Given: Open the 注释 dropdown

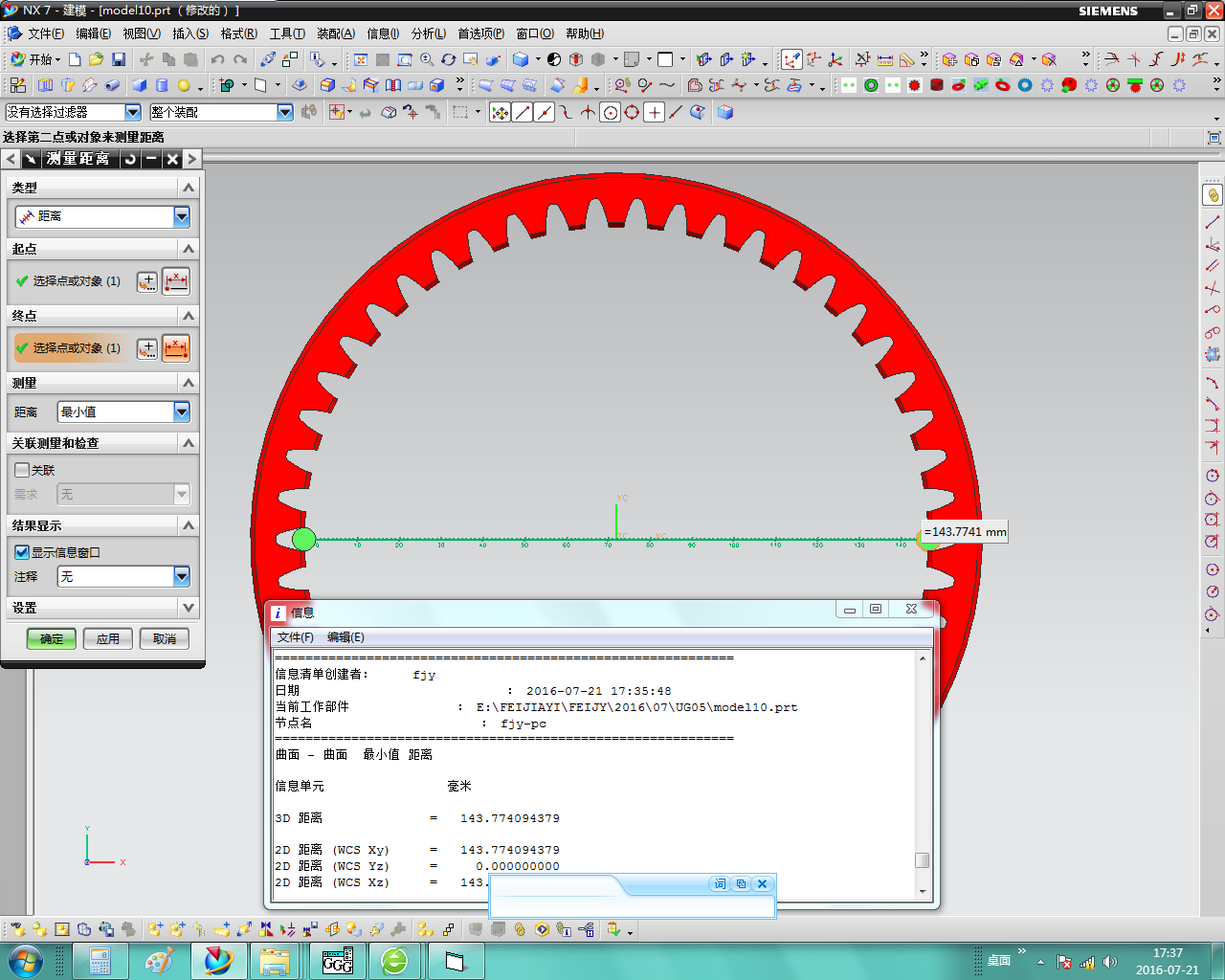Looking at the screenshot, I should 182,576.
